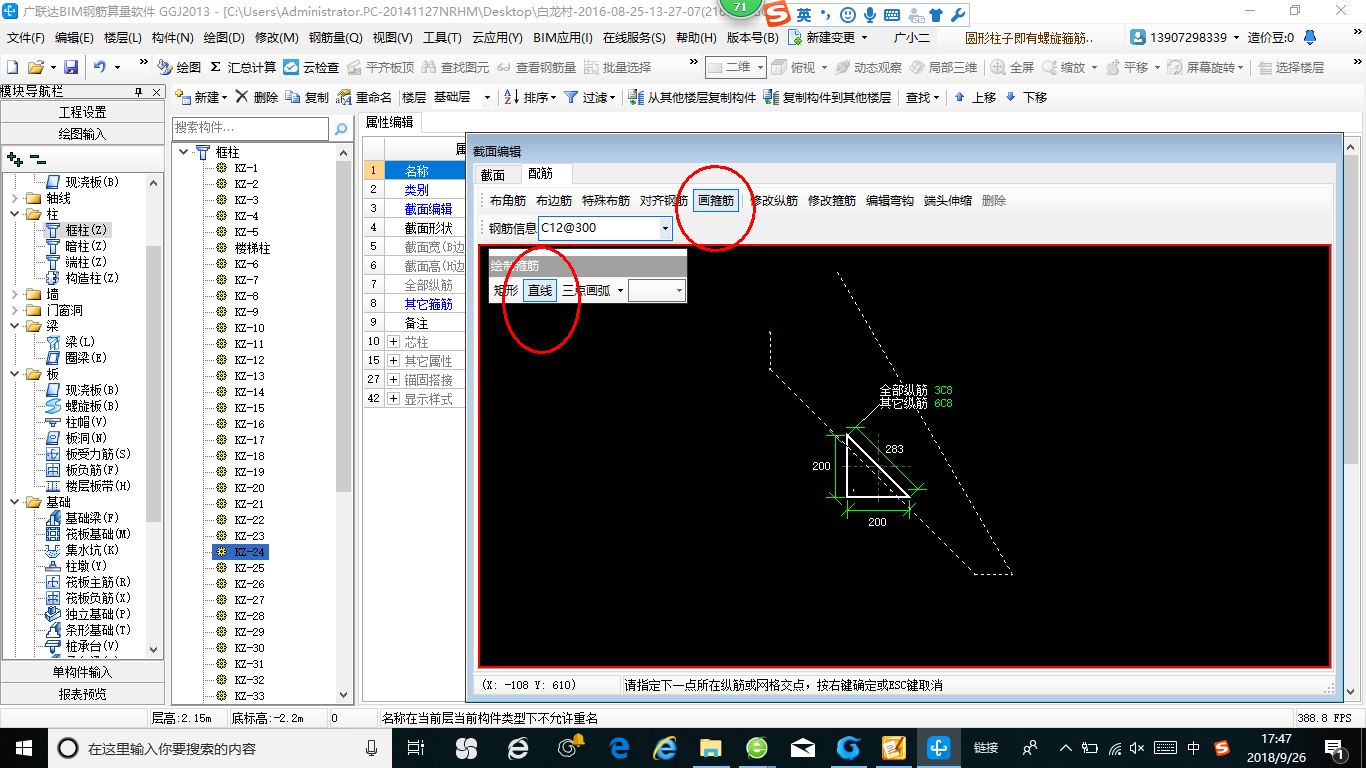Open 过滤 filter dropdown
Image resolution: width=1366 pixels, height=768 pixels.
591,97
